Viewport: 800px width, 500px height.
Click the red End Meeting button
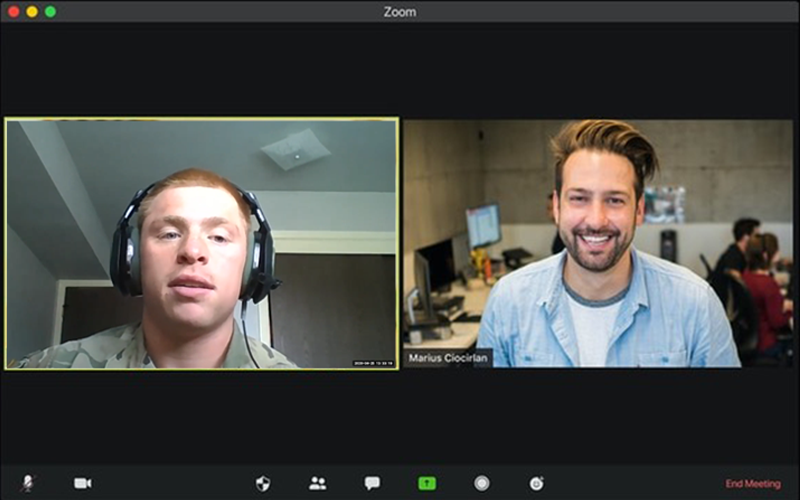[x=753, y=483]
